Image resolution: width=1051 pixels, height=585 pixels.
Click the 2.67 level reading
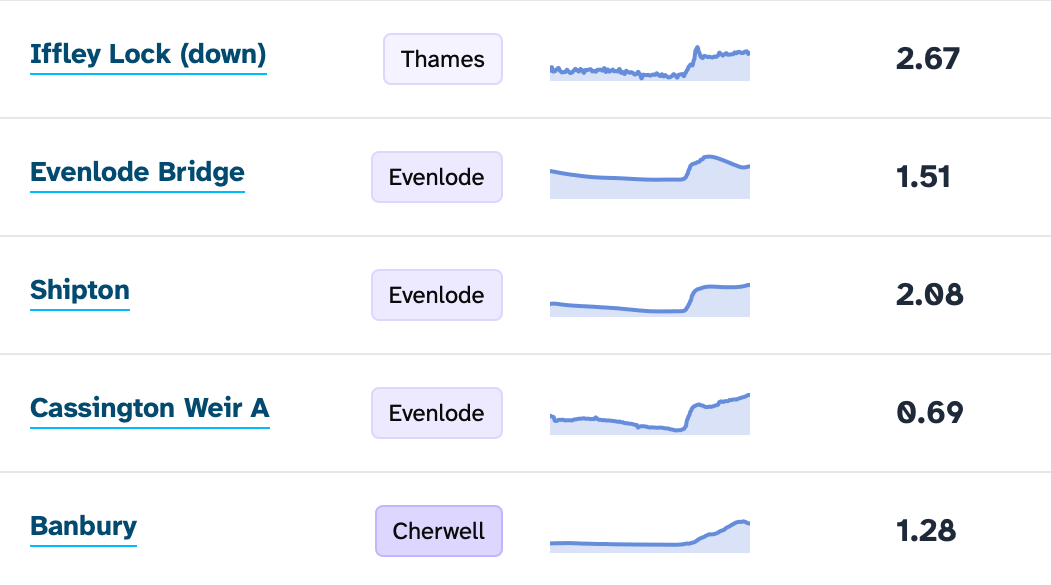pos(928,59)
